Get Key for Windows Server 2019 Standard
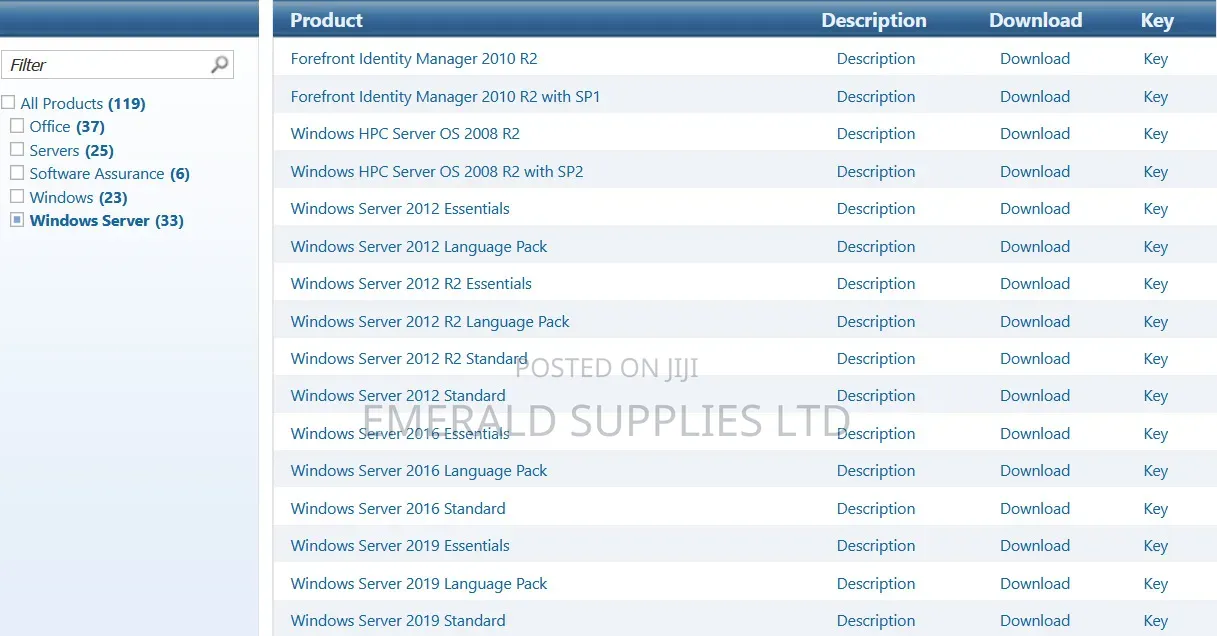The width and height of the screenshot is (1217, 636). click(x=1156, y=621)
